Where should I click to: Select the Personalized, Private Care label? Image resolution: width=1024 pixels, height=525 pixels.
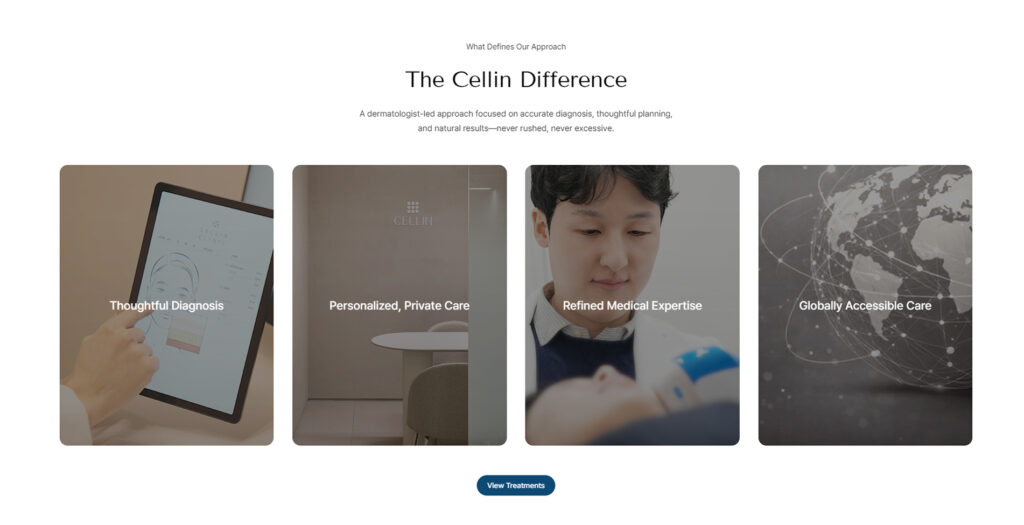tap(399, 306)
